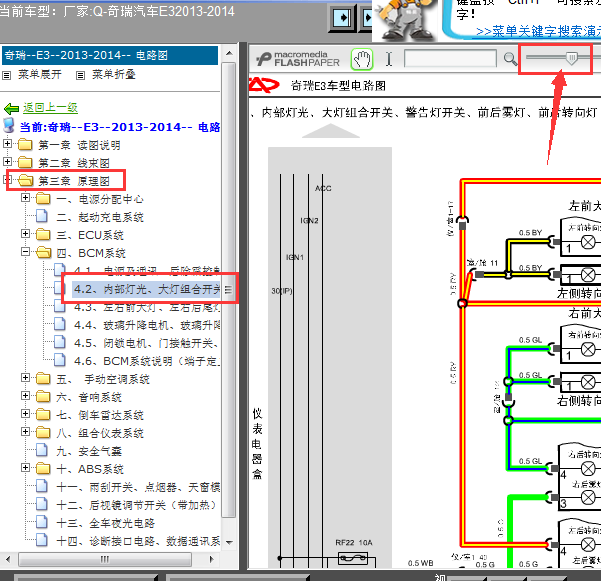This screenshot has width=601, height=581.
Task: Open 九、安全气囊 tree item
Action: tap(89, 451)
